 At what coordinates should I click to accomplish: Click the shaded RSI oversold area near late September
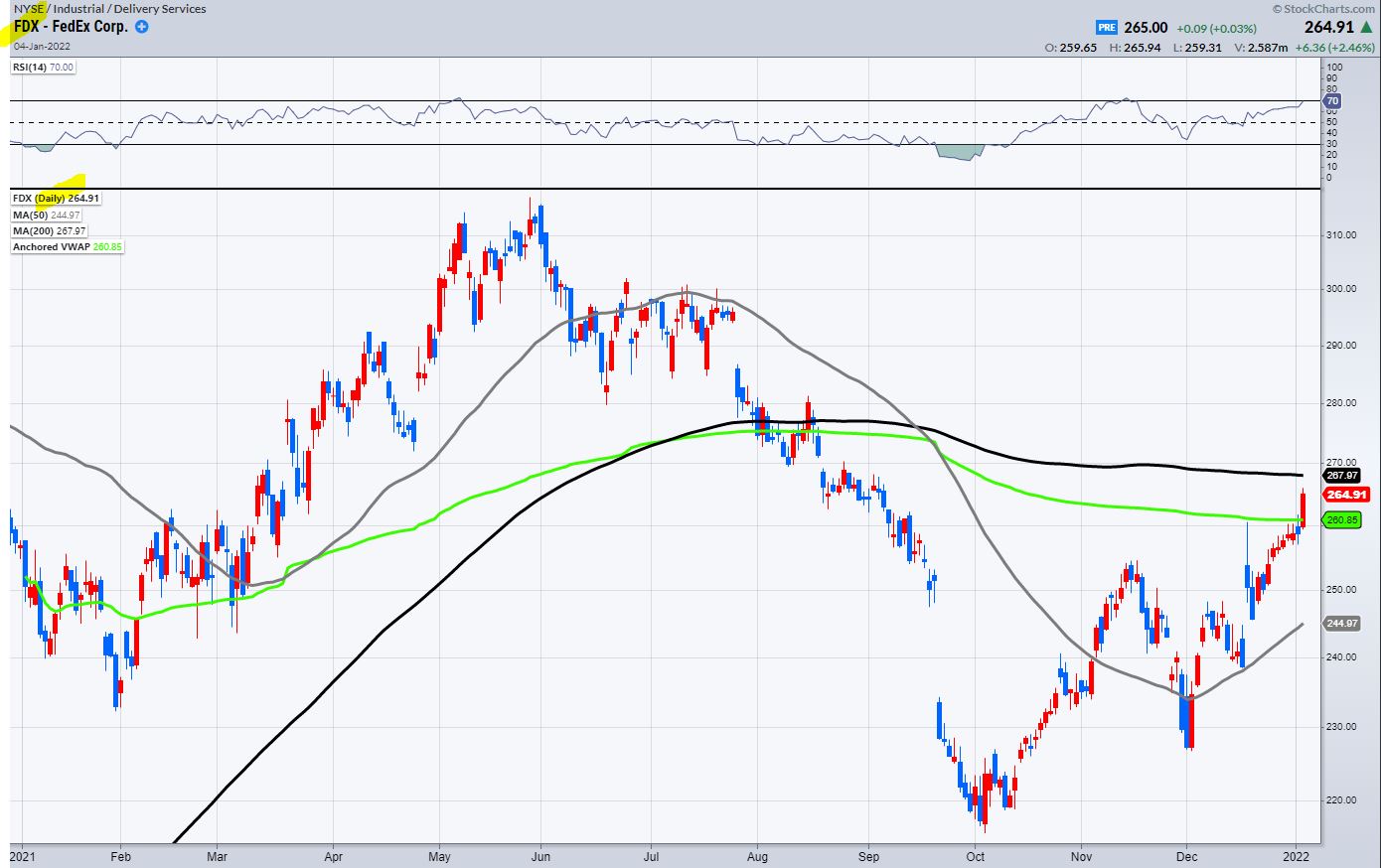[961, 151]
